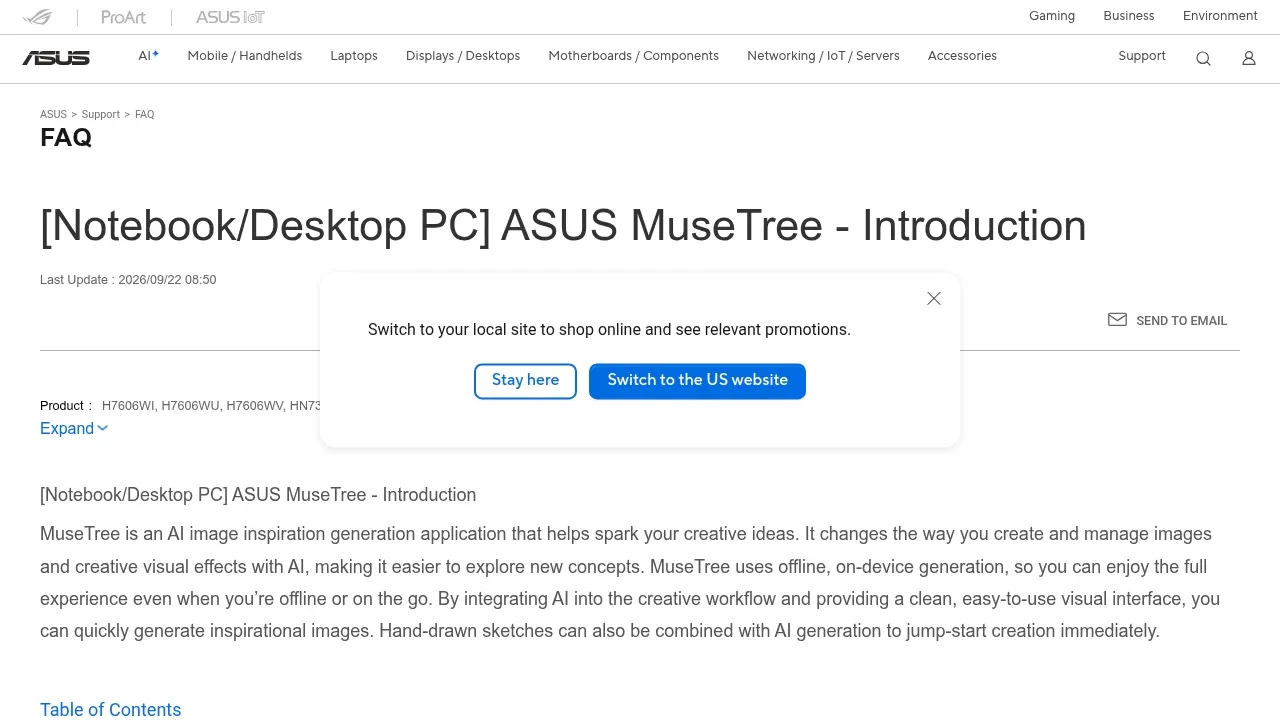Viewport: 1280px width, 720px height.
Task: Open the Support menu
Action: pyautogui.click(x=1142, y=56)
